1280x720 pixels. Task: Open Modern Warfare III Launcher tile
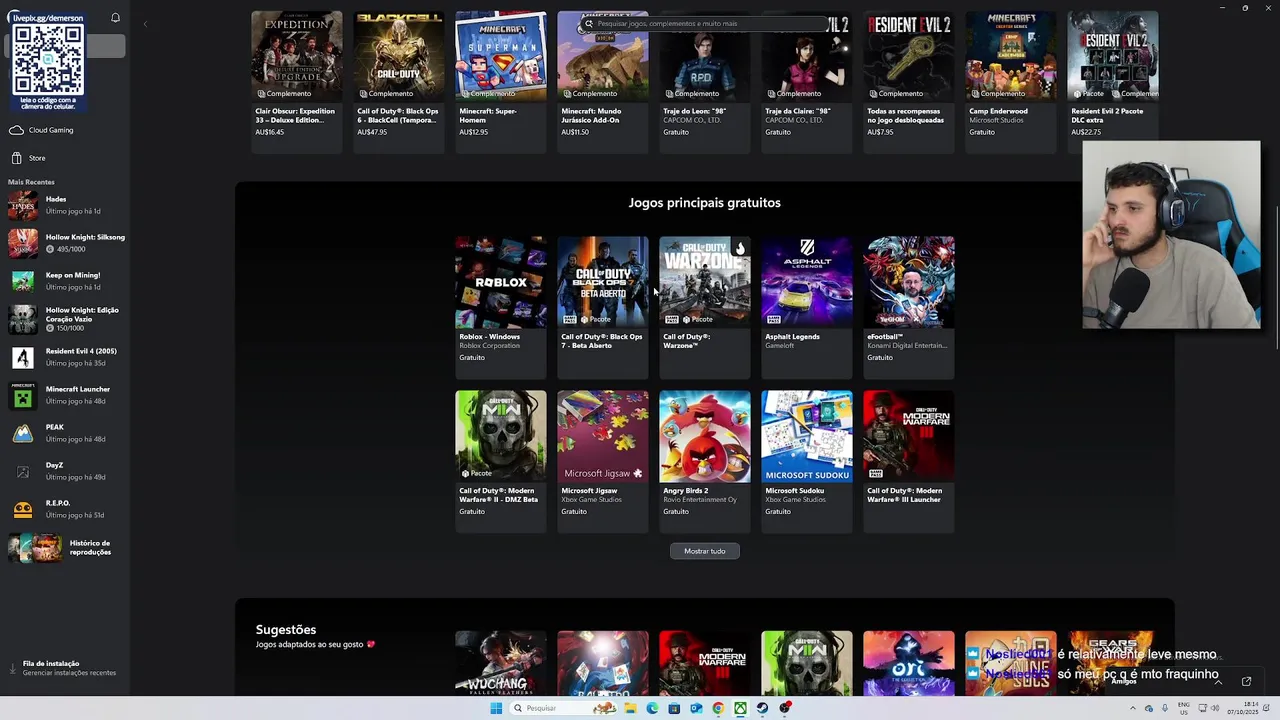pos(909,461)
